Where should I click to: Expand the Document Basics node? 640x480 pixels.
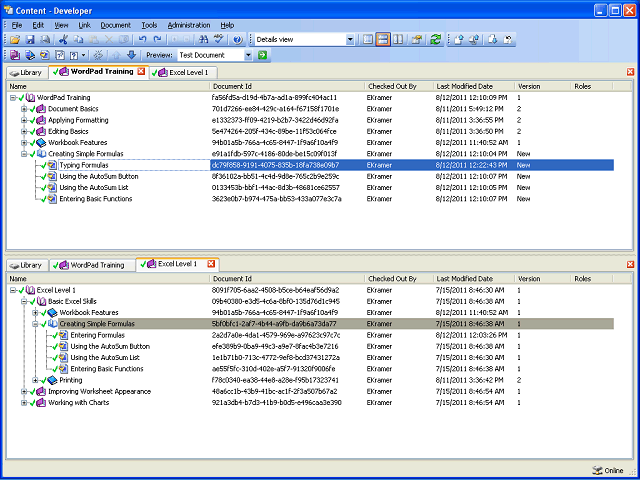(24, 109)
